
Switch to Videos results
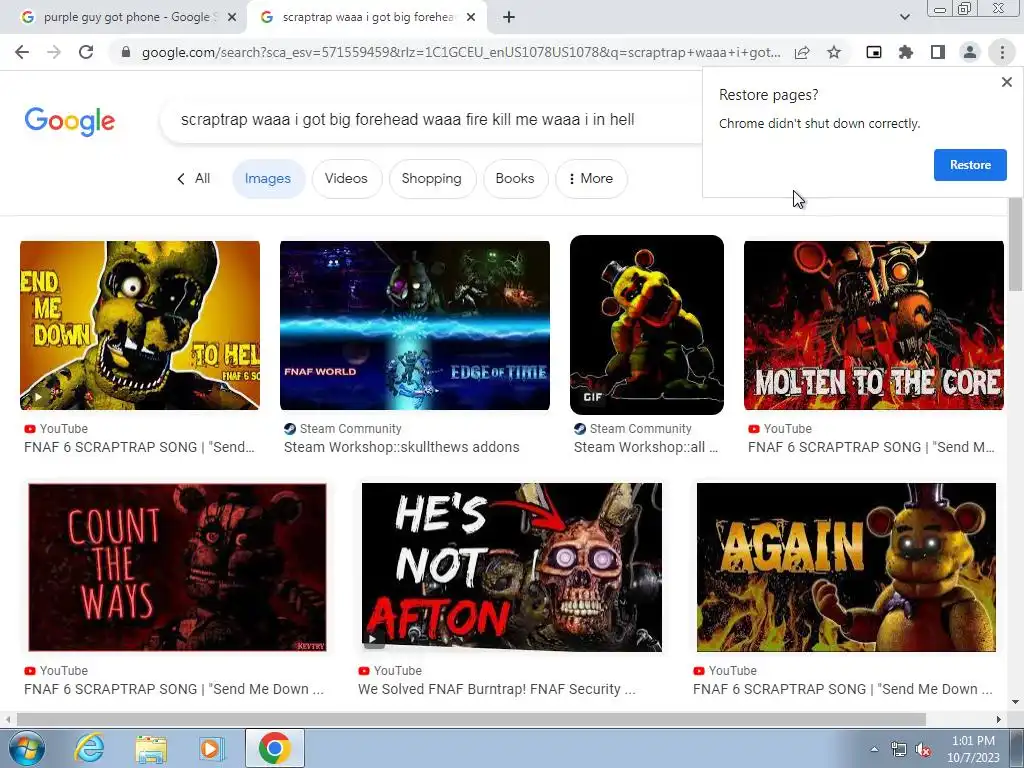point(346,178)
